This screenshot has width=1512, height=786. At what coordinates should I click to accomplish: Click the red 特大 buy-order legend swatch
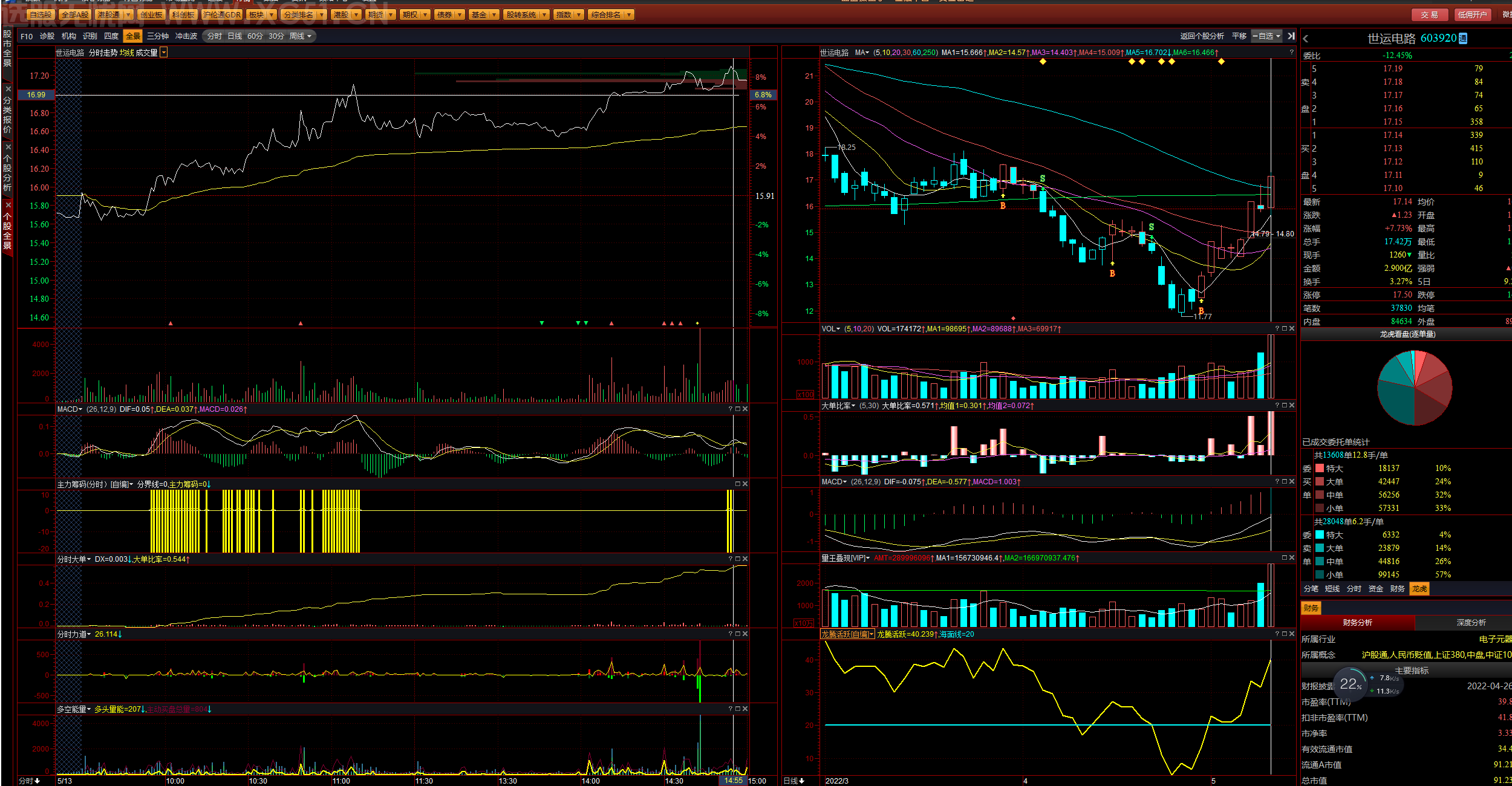click(1320, 469)
